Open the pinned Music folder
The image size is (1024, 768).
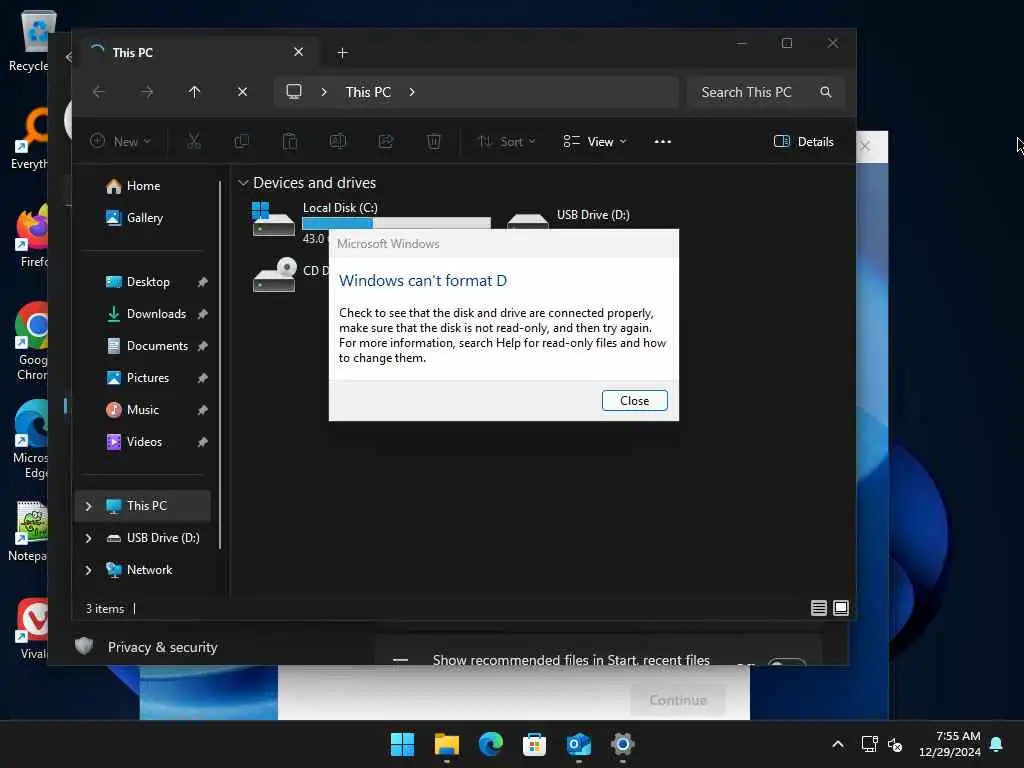[x=132, y=409]
